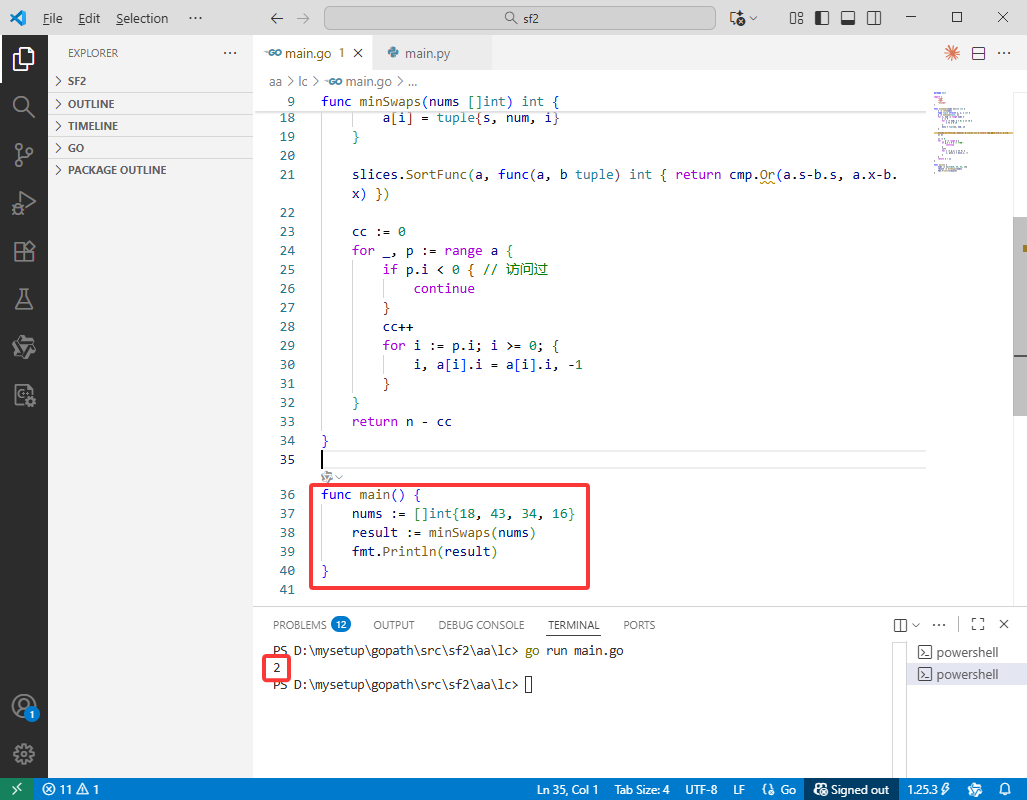Open the Edit menu
1027x800 pixels.
point(89,18)
